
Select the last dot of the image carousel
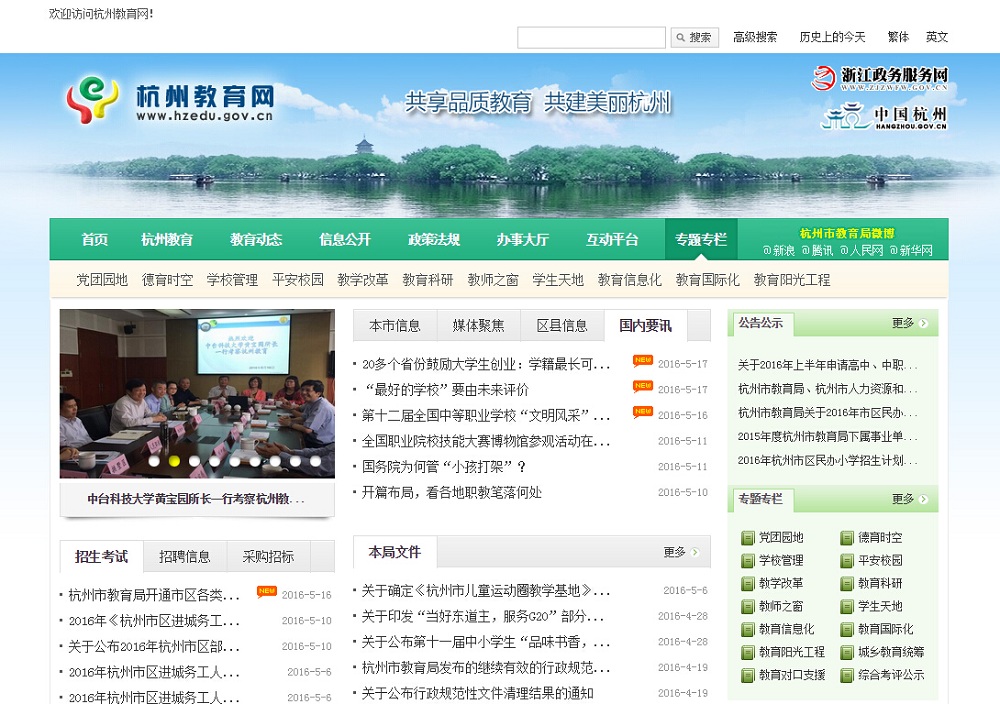tap(315, 461)
